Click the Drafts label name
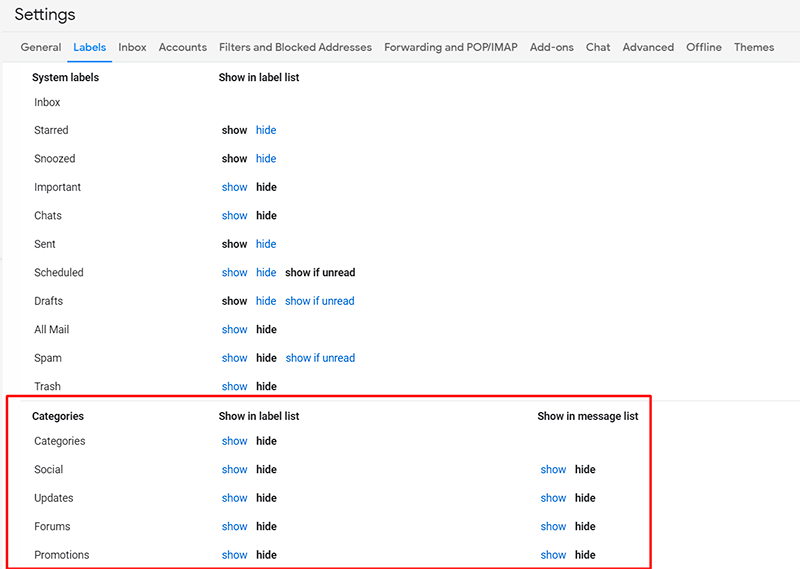Screen dimensions: 800x569 [48, 301]
